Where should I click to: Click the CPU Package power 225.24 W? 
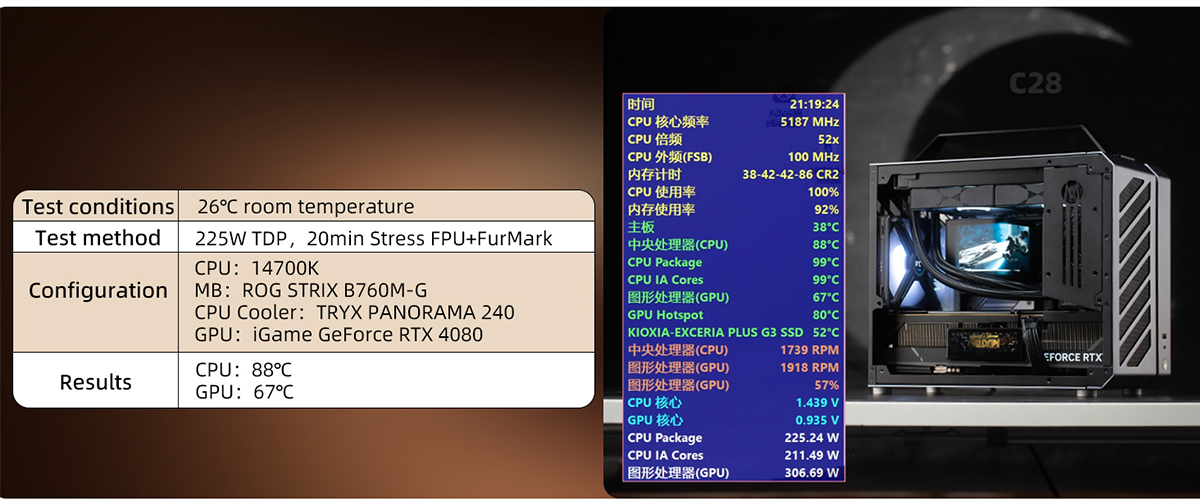coord(812,438)
